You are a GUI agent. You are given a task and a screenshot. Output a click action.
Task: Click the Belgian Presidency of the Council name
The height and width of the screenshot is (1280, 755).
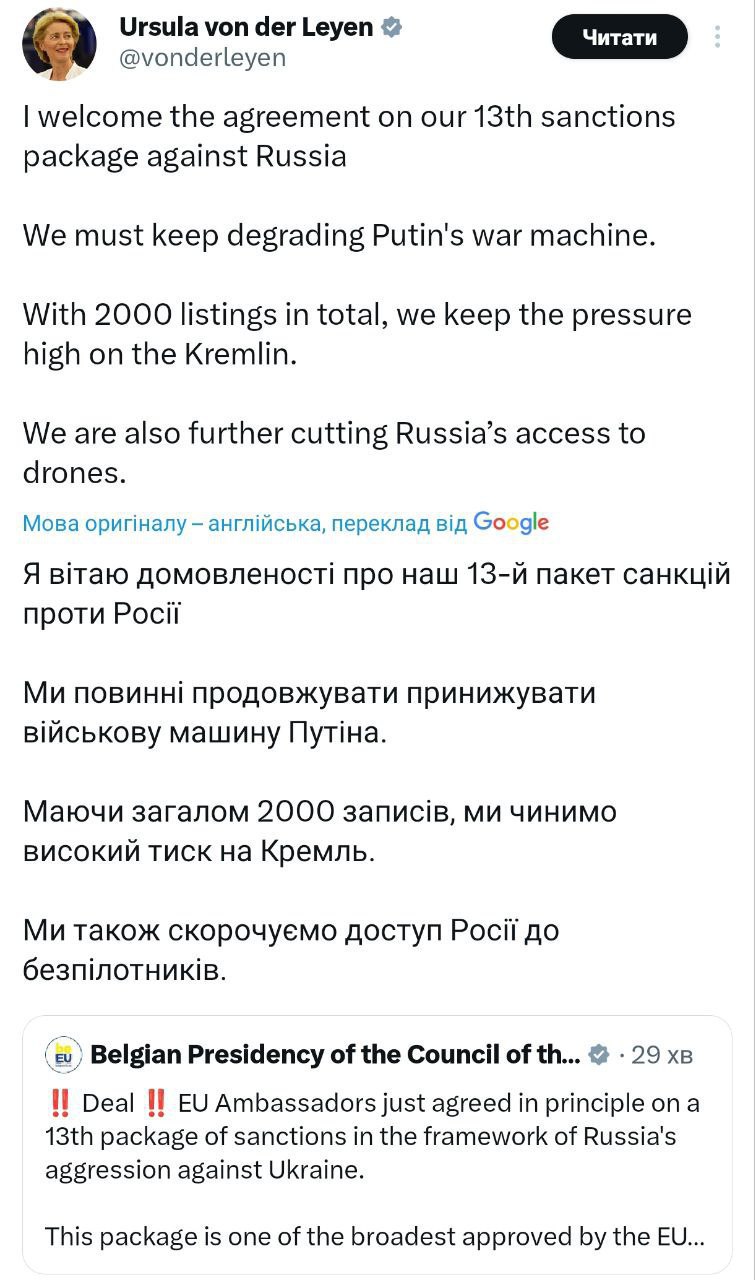(334, 1055)
